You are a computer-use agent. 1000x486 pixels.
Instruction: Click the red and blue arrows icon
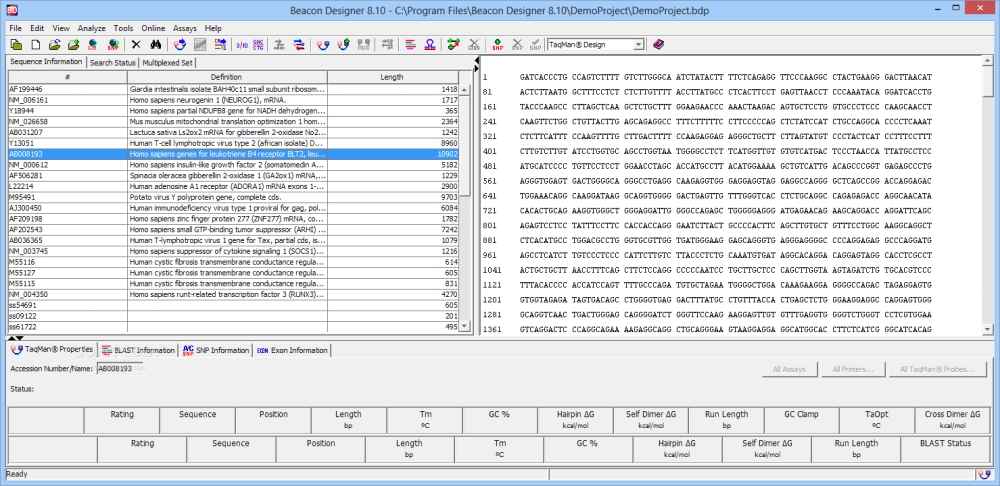[298, 45]
